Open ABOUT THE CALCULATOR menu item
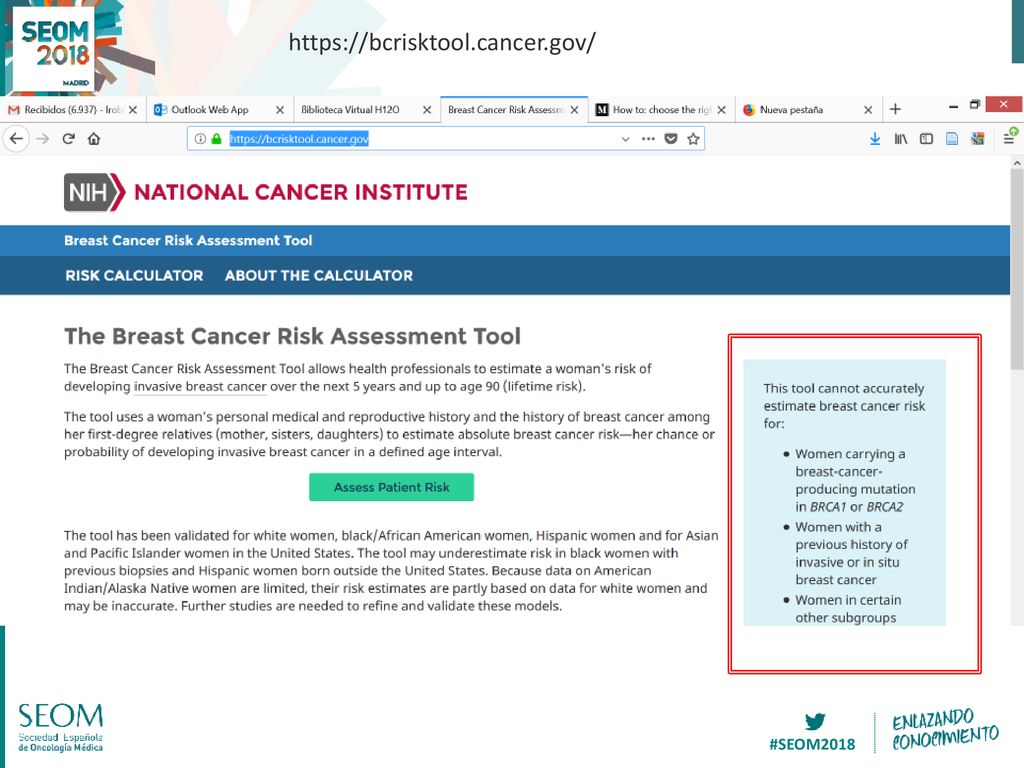The width and height of the screenshot is (1024, 768). pyautogui.click(x=319, y=276)
